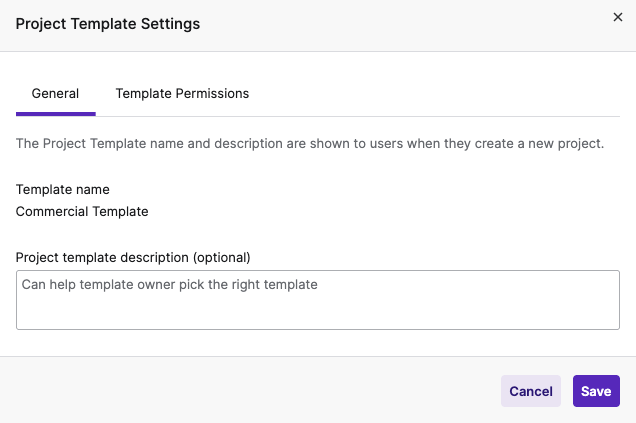Save the project template settings
This screenshot has width=636, height=423.
click(x=596, y=391)
